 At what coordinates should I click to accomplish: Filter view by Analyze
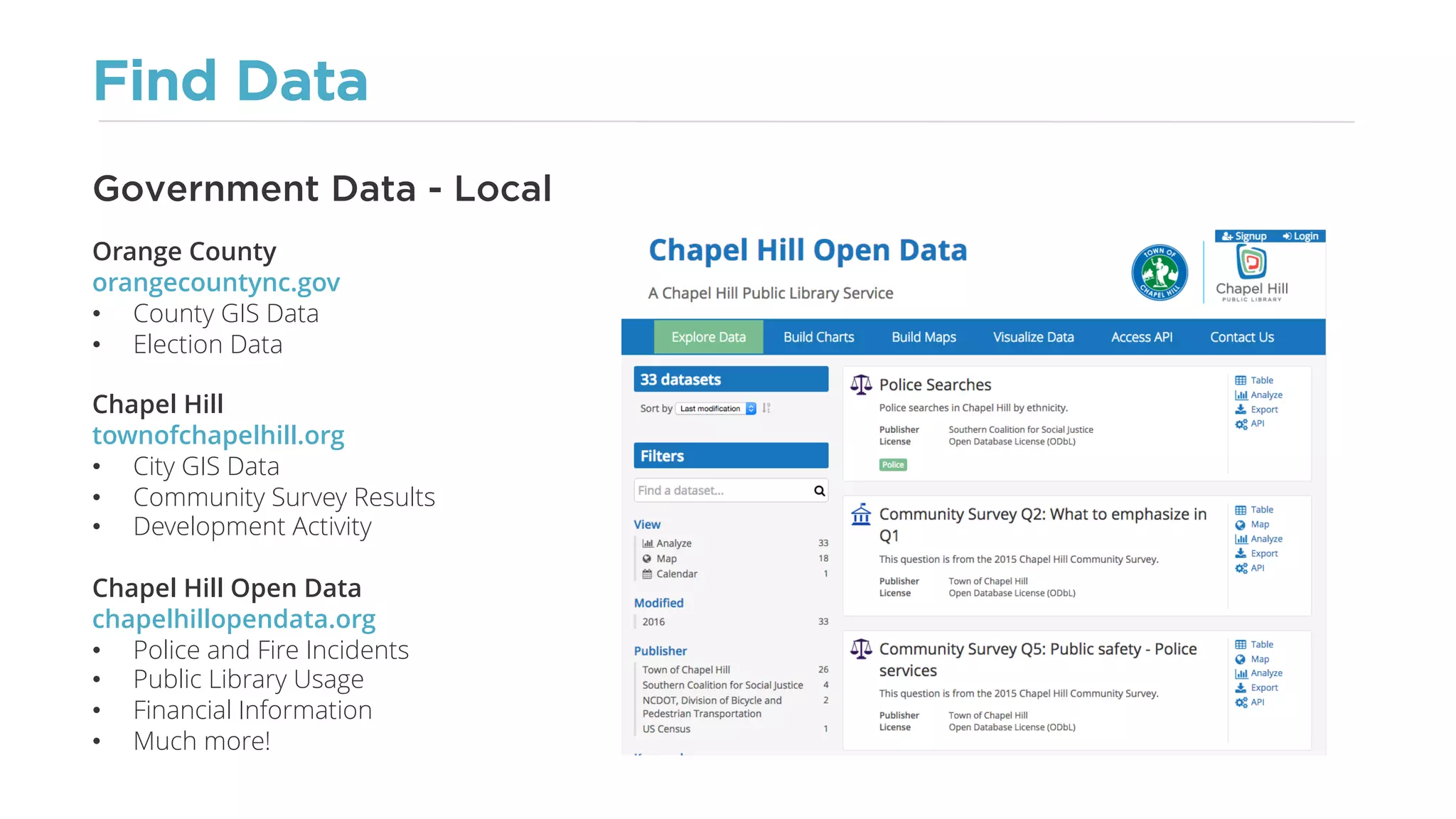pyautogui.click(x=735, y=543)
